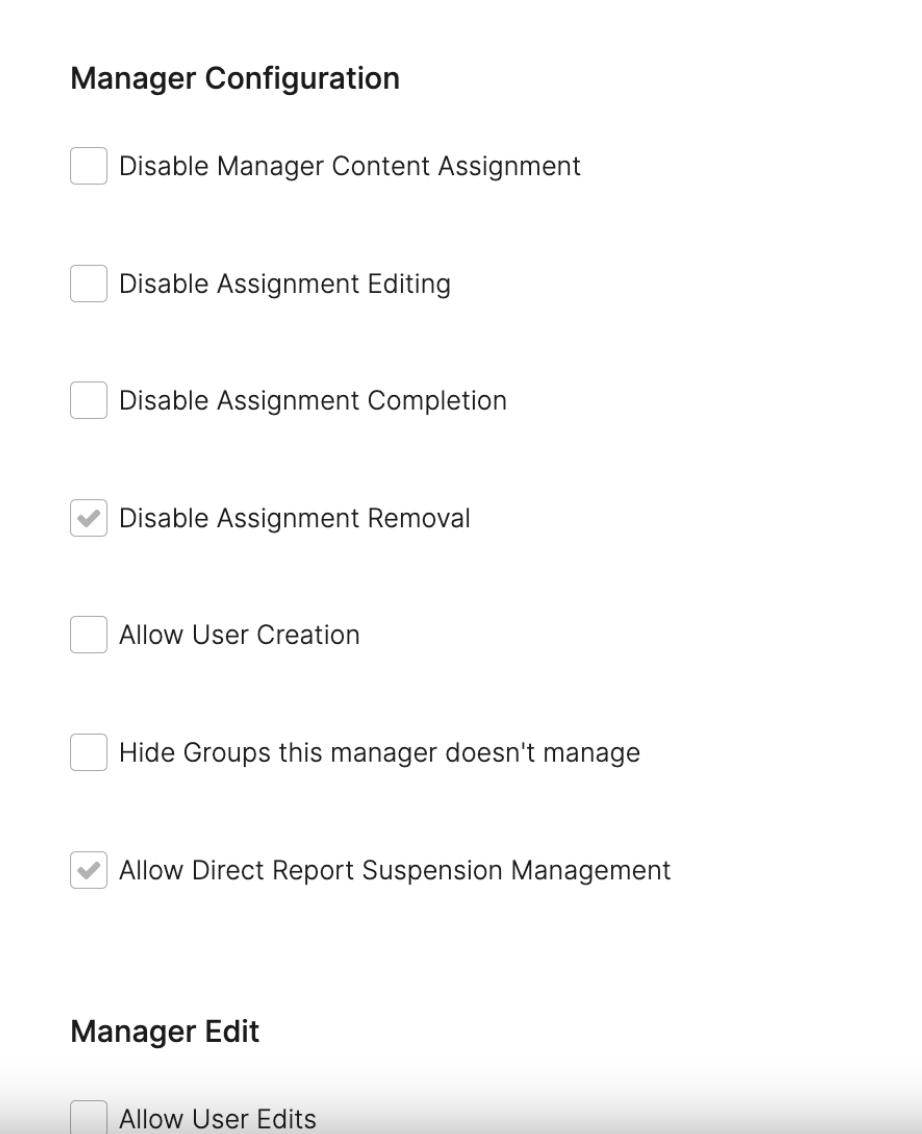This screenshot has width=922, height=1134.
Task: Enable the Allow User Creation checkbox
Action: tap(88, 634)
